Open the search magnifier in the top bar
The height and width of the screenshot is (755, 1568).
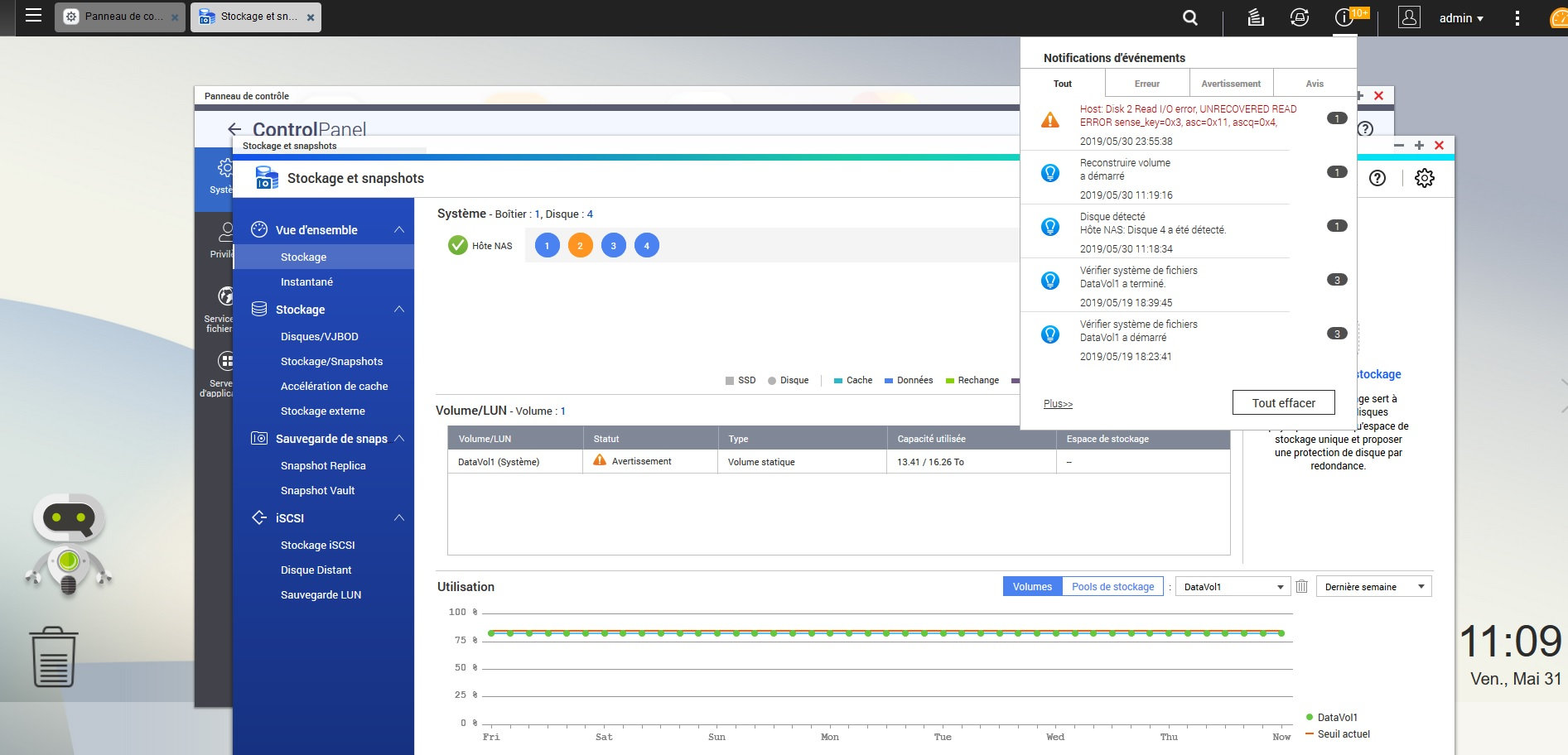[x=1190, y=17]
